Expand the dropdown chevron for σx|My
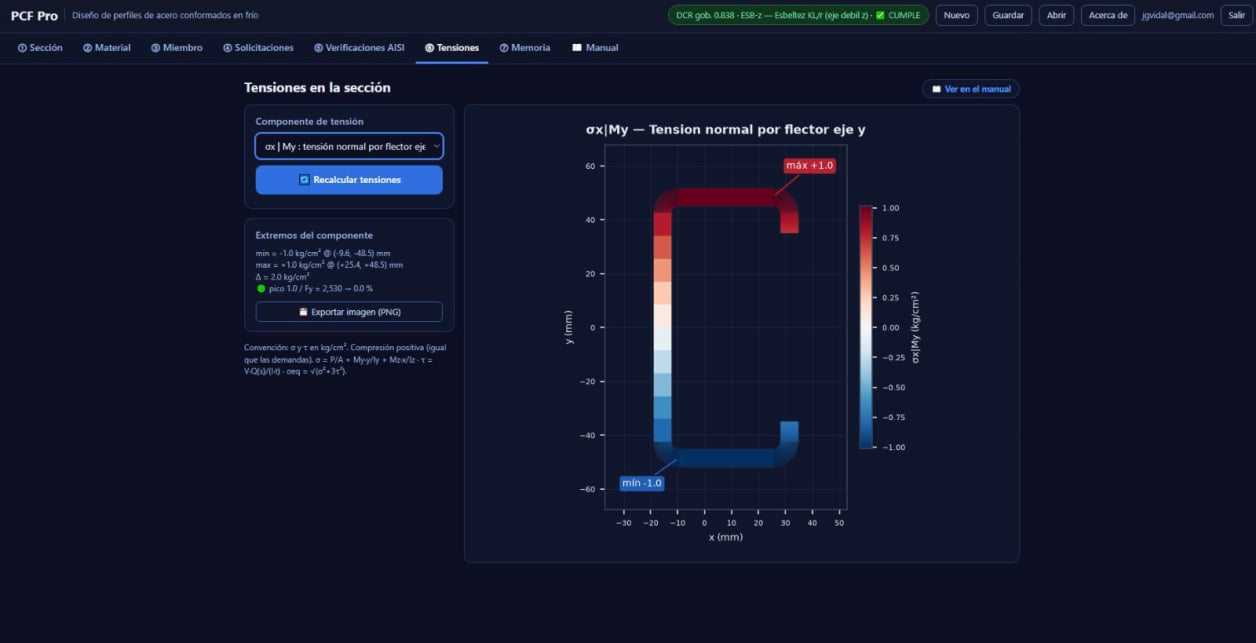Screen dimensions: 1256x643 tap(436, 146)
